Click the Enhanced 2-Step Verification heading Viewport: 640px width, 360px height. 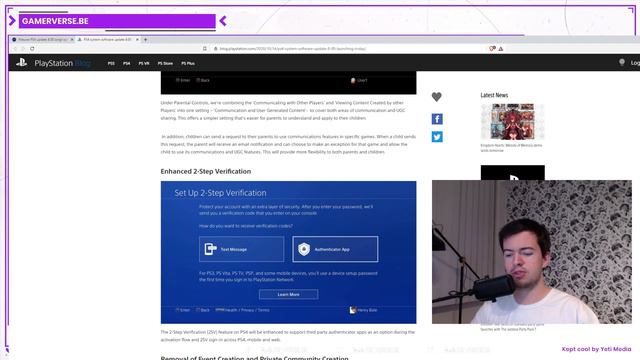tap(206, 171)
